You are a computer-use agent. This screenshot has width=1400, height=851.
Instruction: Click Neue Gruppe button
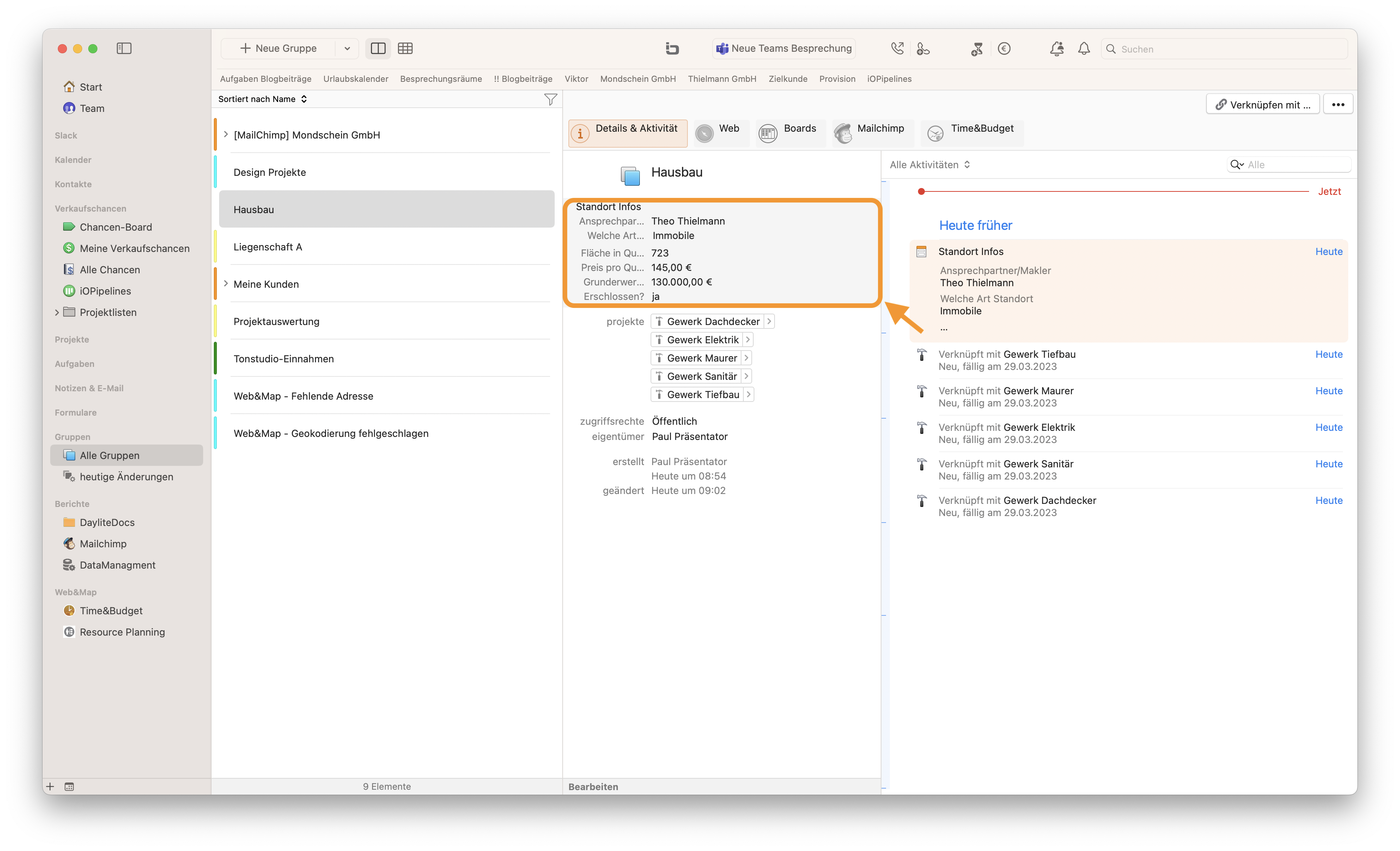[x=278, y=48]
